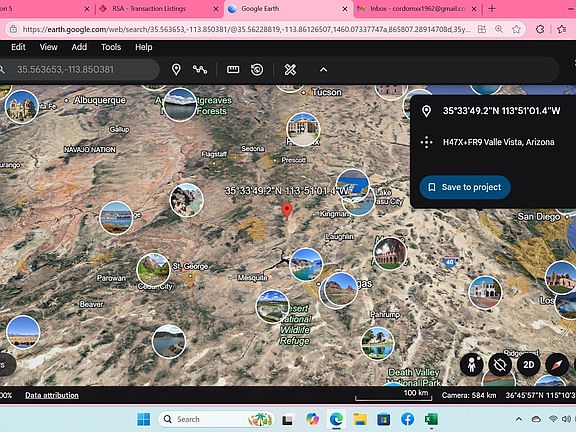The width and height of the screenshot is (576, 432).
Task: Click the Add placemark pin icon
Action: click(x=176, y=69)
